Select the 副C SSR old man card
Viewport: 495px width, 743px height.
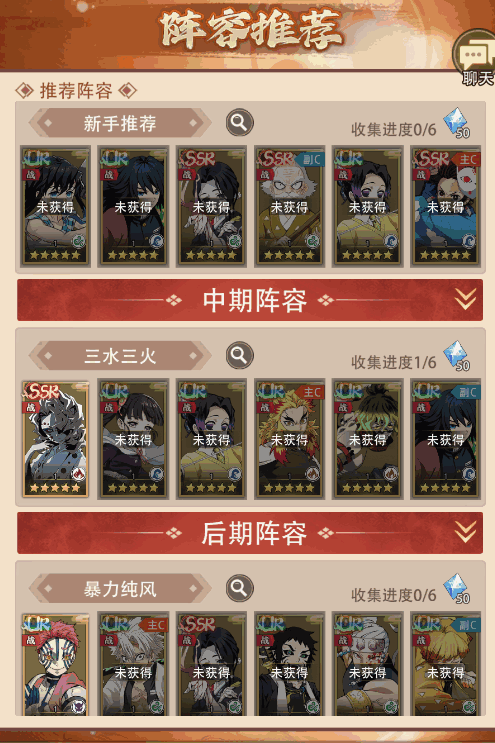pyautogui.click(x=289, y=207)
